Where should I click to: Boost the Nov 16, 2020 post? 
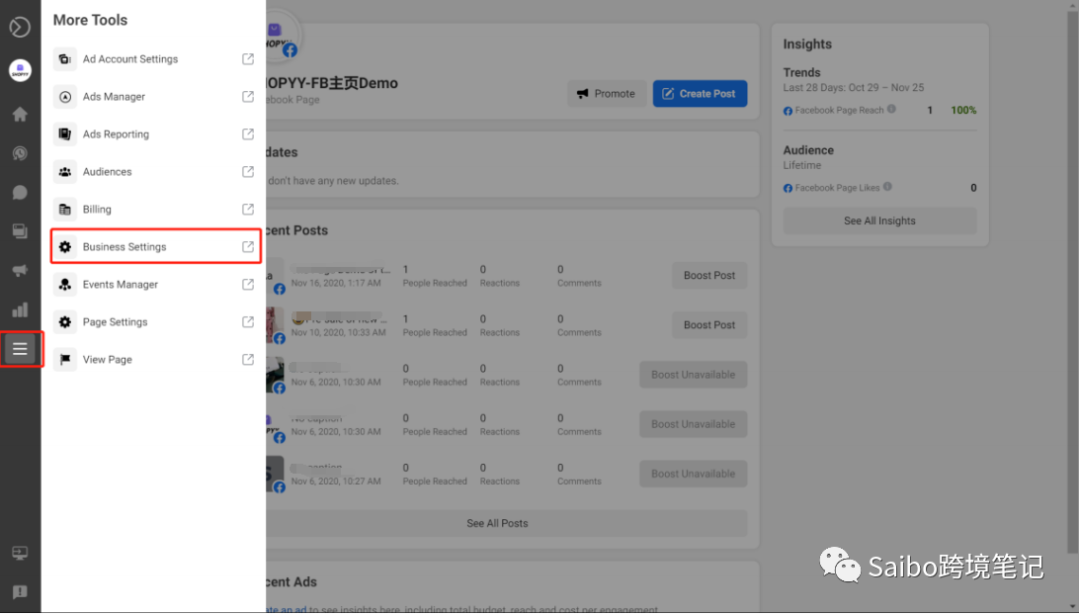coord(709,275)
